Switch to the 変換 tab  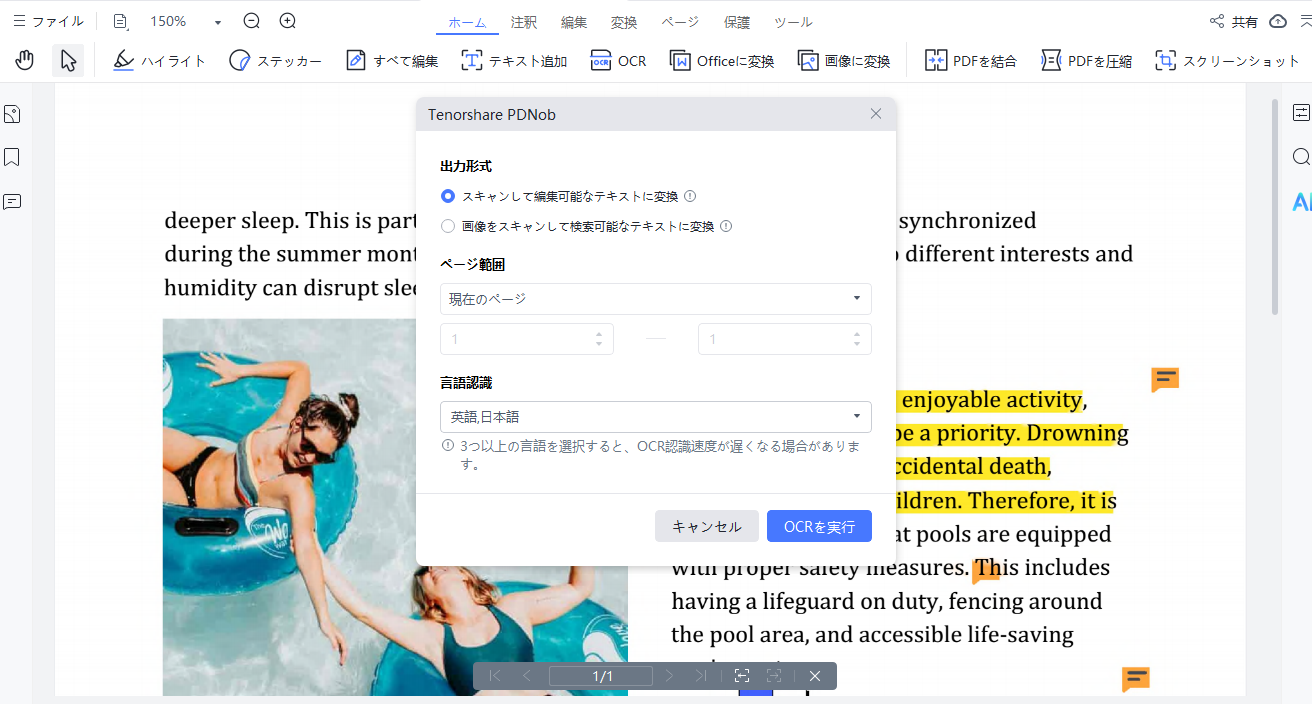(x=624, y=22)
